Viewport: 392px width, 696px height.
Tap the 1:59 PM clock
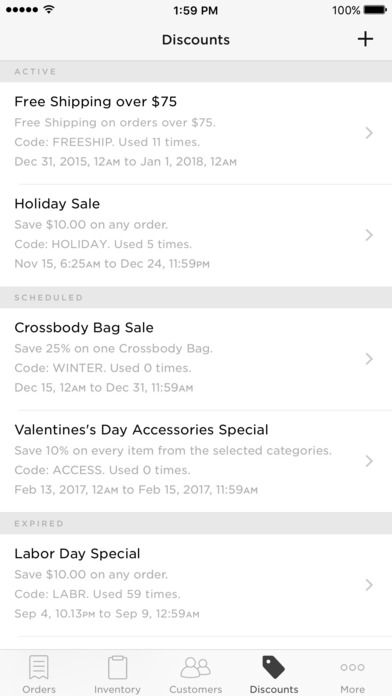pyautogui.click(x=196, y=10)
